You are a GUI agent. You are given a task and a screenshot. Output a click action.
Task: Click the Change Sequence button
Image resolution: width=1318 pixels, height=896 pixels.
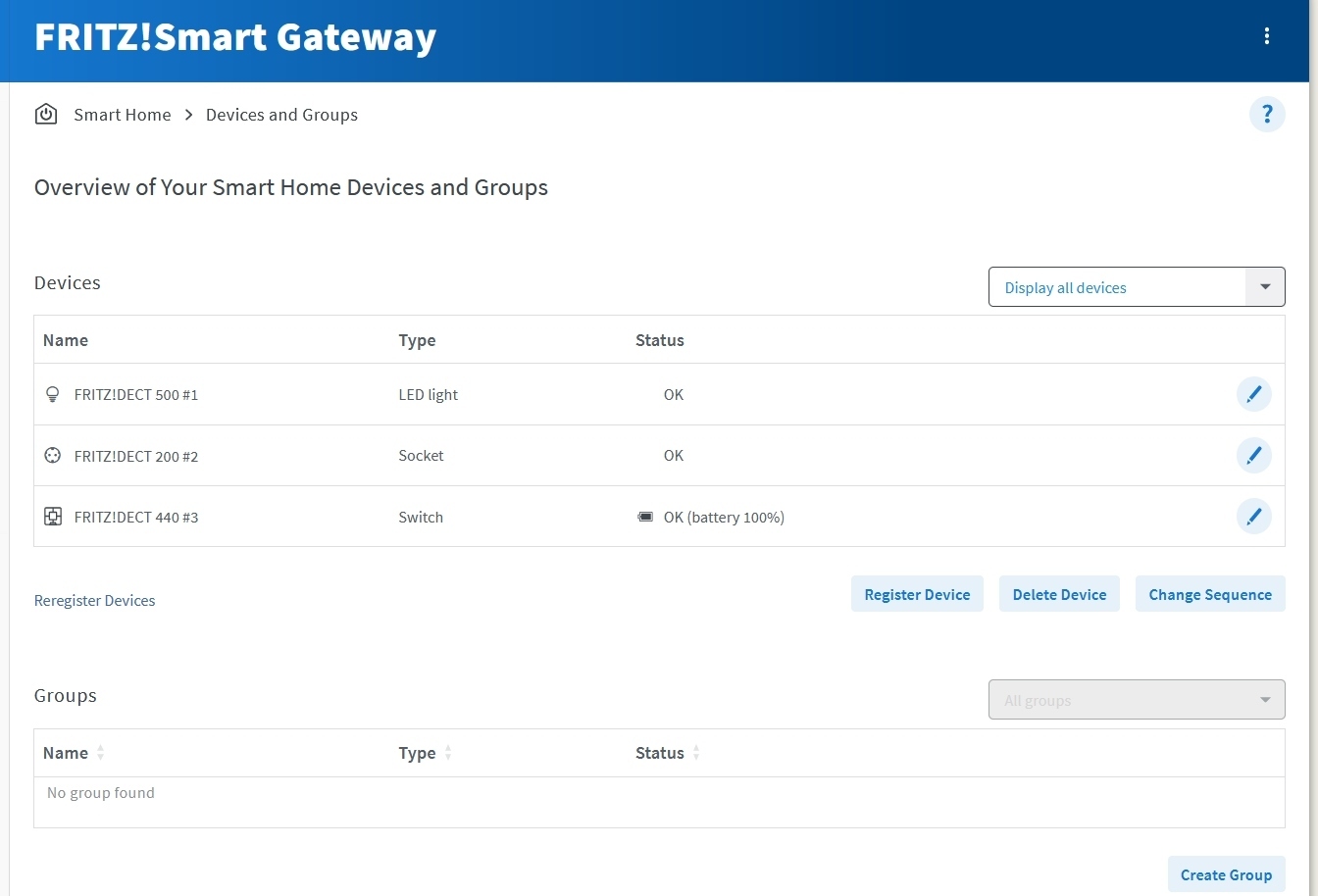tap(1210, 594)
